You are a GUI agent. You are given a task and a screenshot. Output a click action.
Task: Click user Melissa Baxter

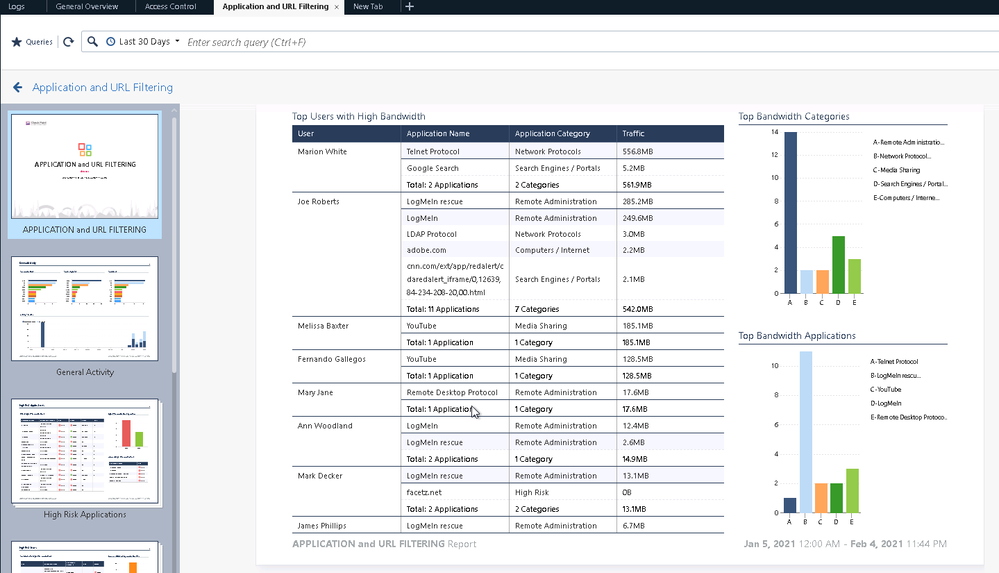[323, 326]
